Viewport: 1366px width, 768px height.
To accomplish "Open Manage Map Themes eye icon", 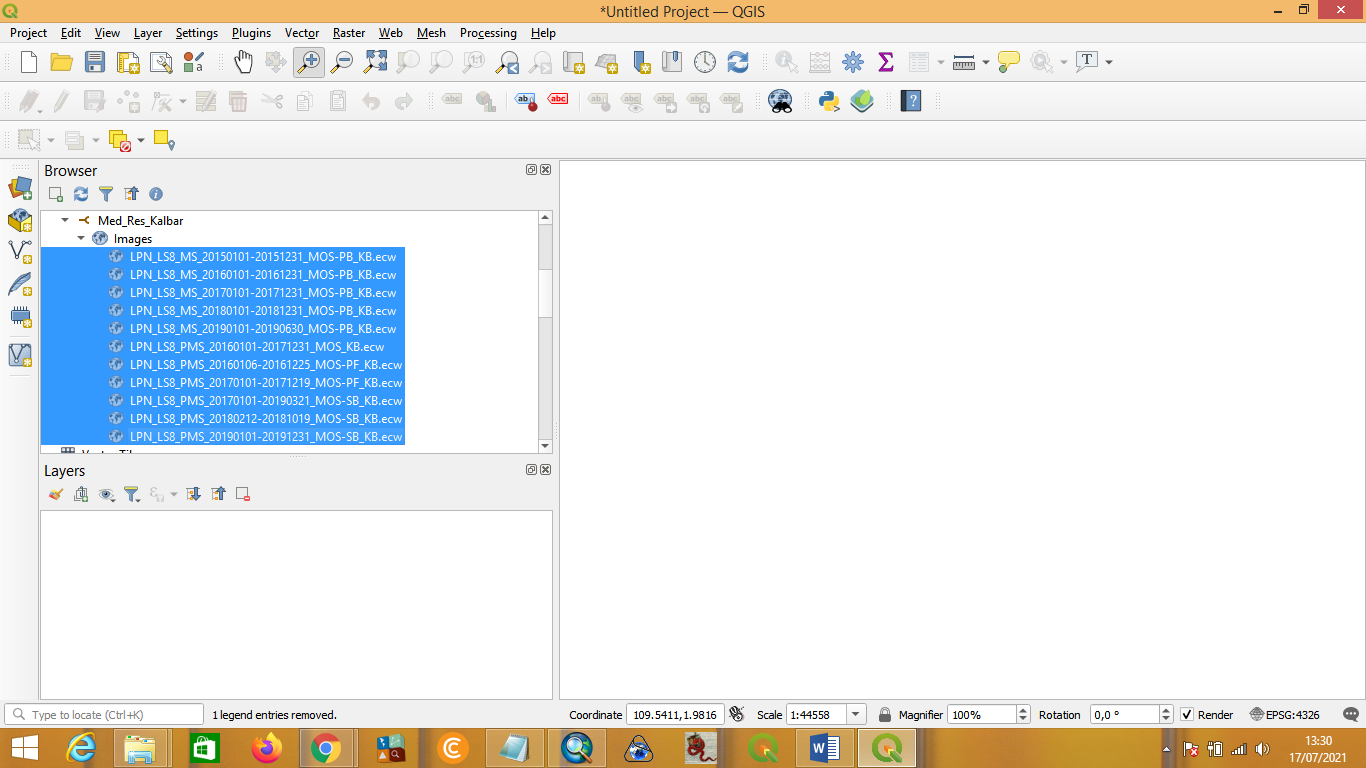I will 106,494.
